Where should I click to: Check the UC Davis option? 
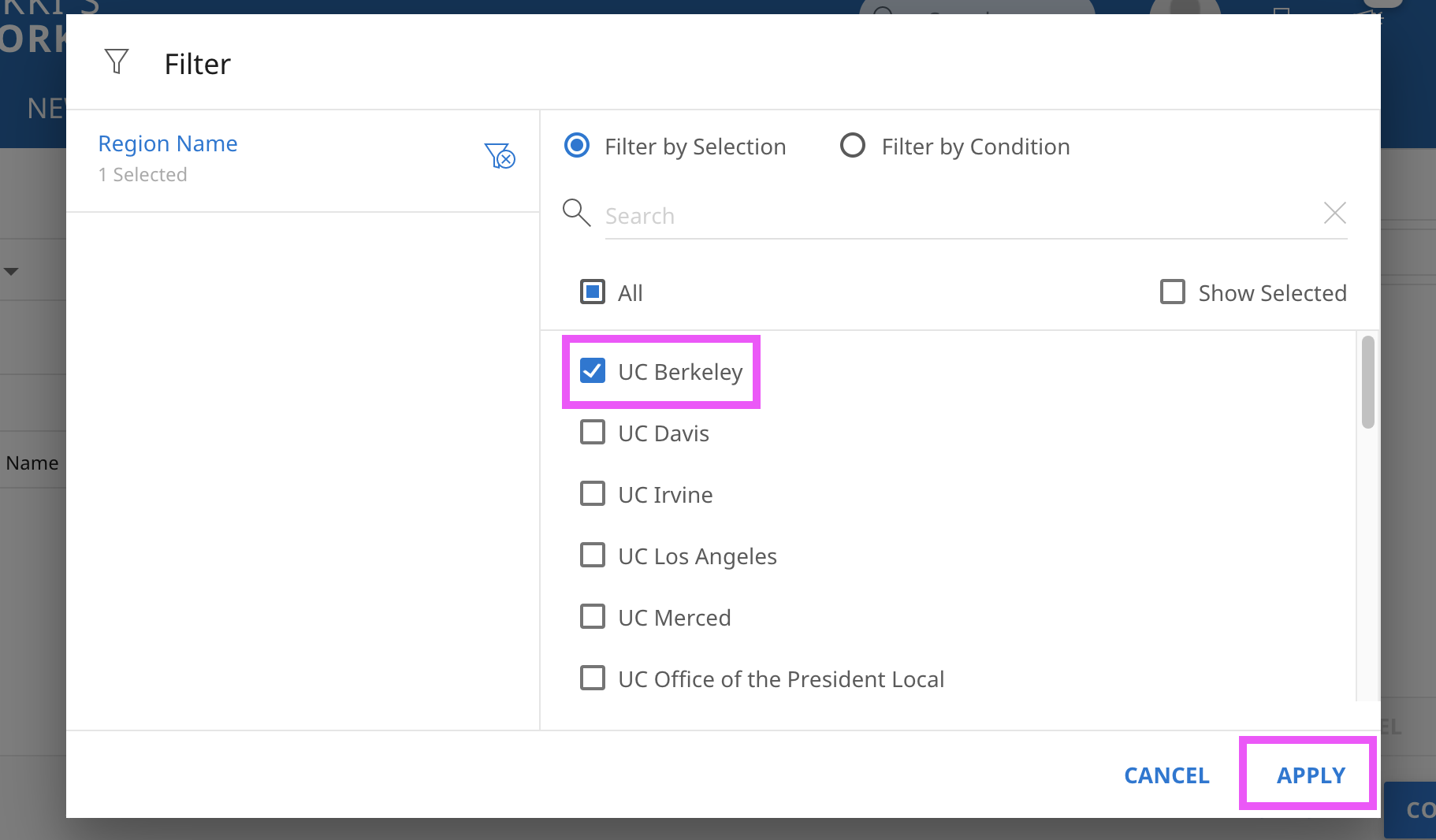tap(593, 433)
